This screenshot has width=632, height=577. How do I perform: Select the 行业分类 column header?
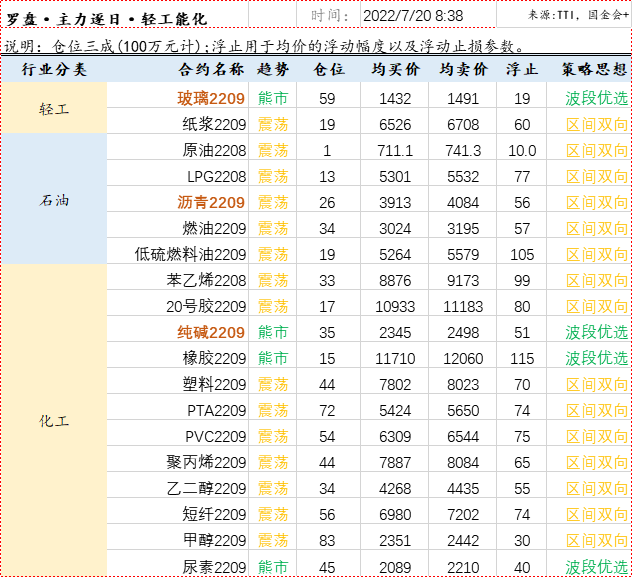tap(54, 69)
